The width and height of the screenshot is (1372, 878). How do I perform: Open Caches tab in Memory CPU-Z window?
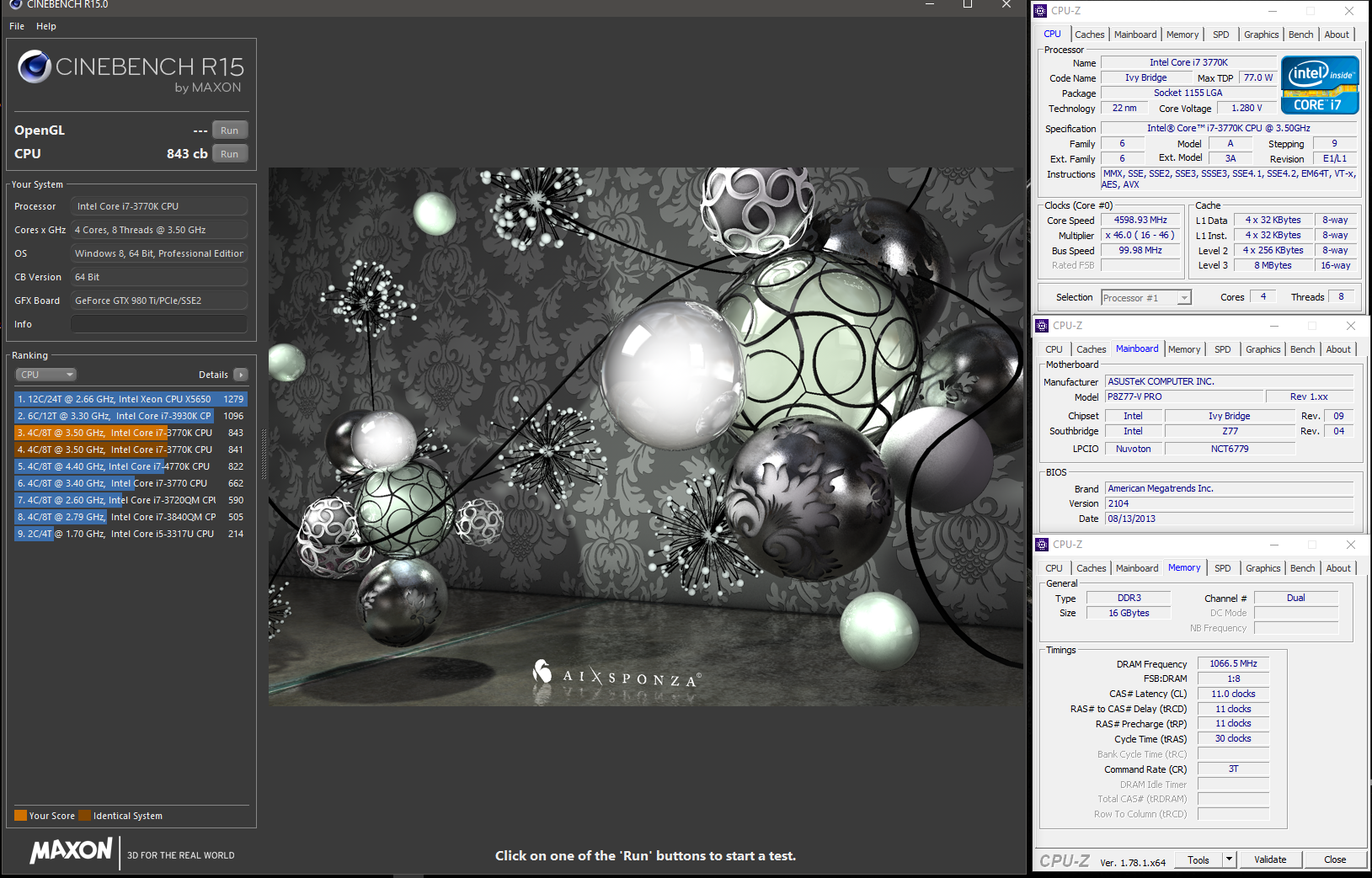point(1091,568)
